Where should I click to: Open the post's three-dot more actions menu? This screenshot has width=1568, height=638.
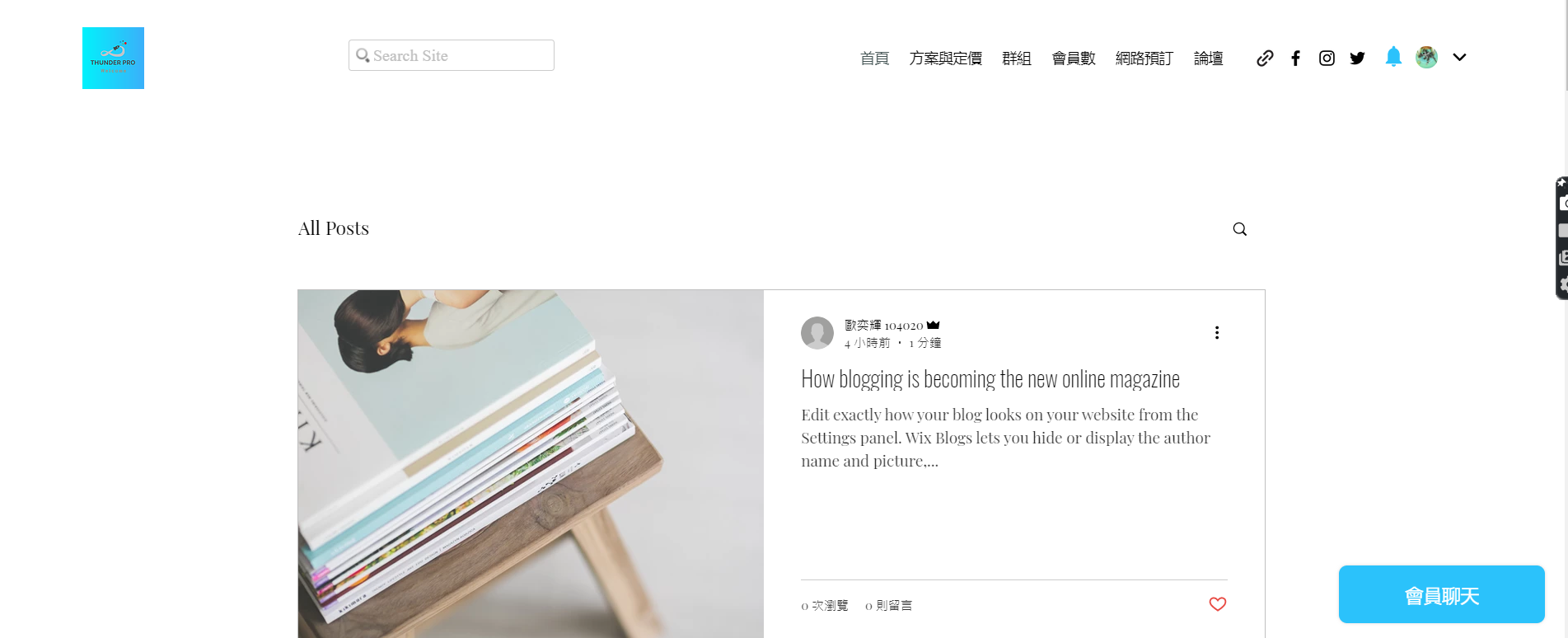tap(1217, 332)
